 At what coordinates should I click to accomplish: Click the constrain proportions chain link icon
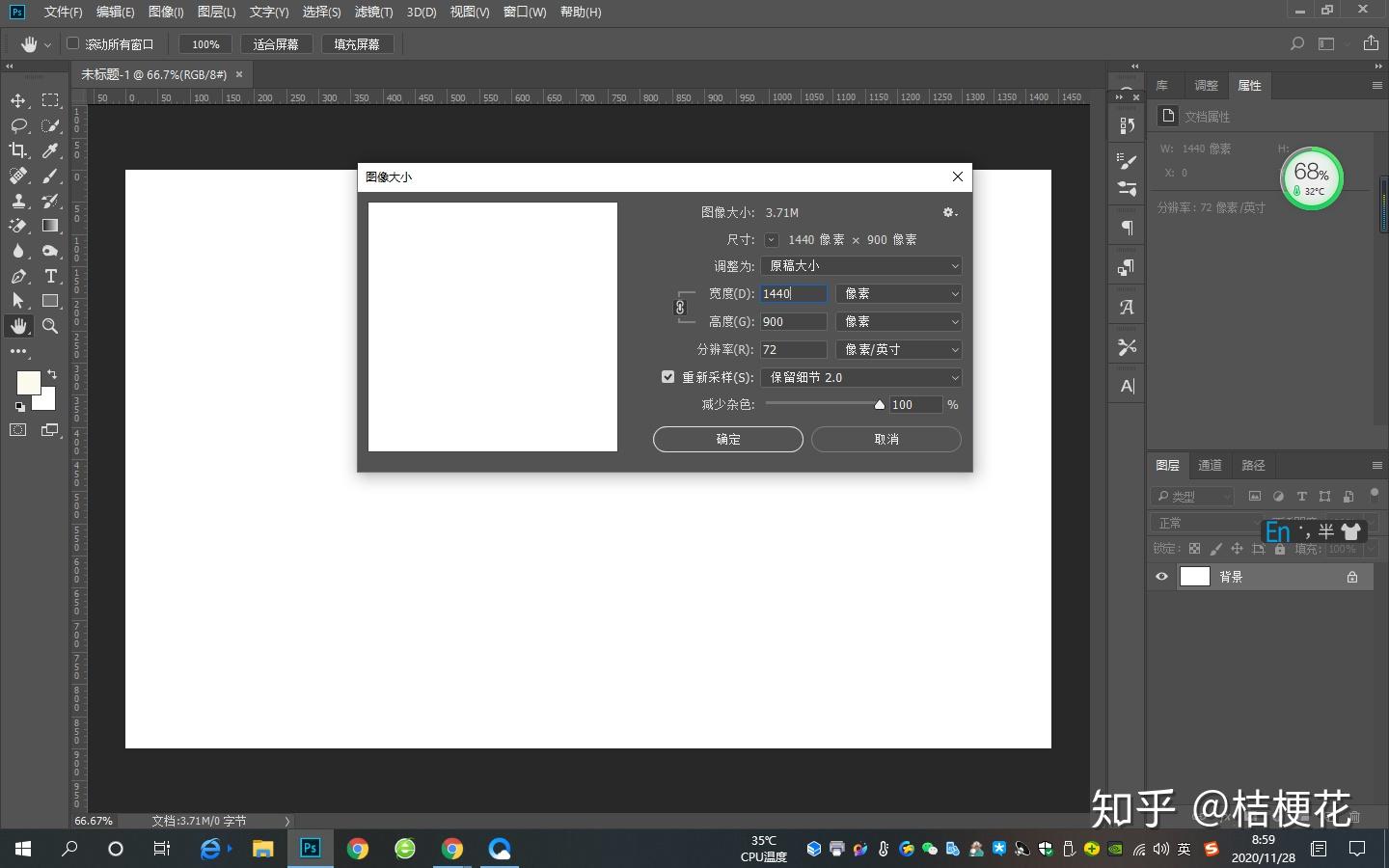tap(680, 308)
